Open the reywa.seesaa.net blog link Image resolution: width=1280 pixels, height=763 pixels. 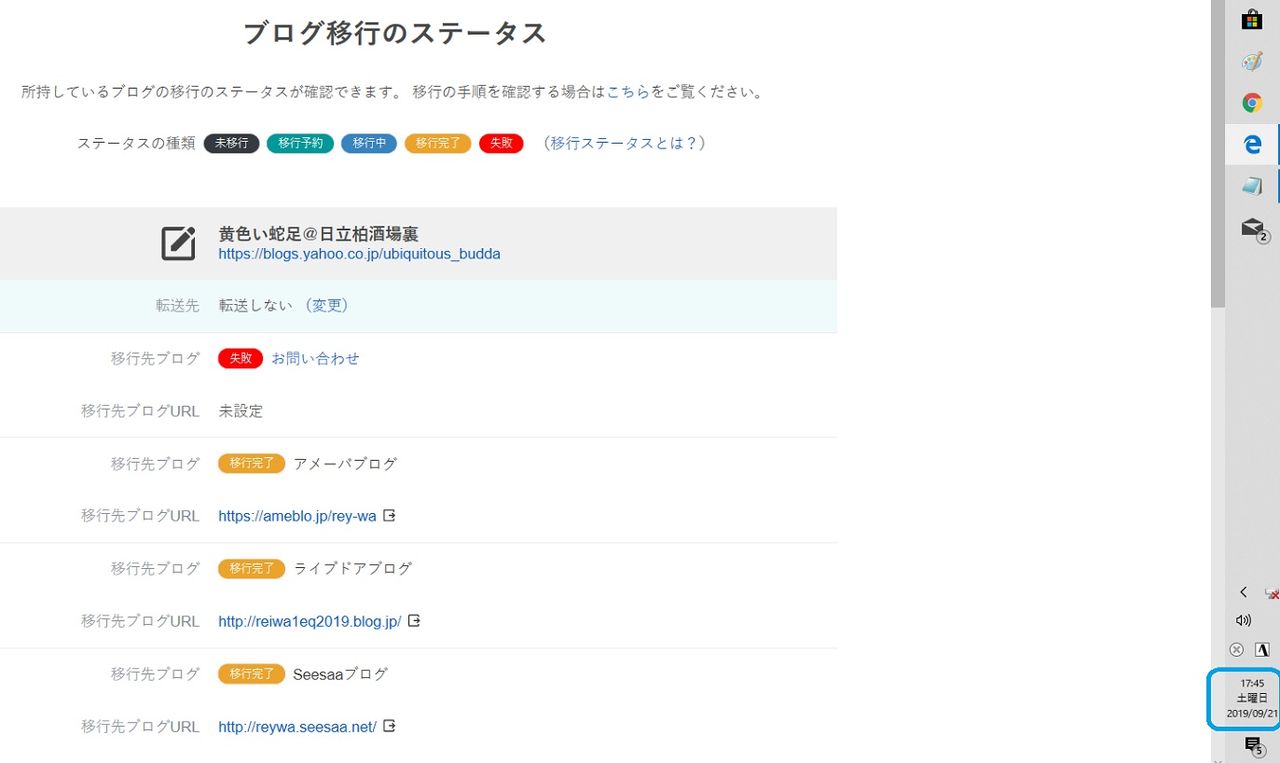click(297, 726)
